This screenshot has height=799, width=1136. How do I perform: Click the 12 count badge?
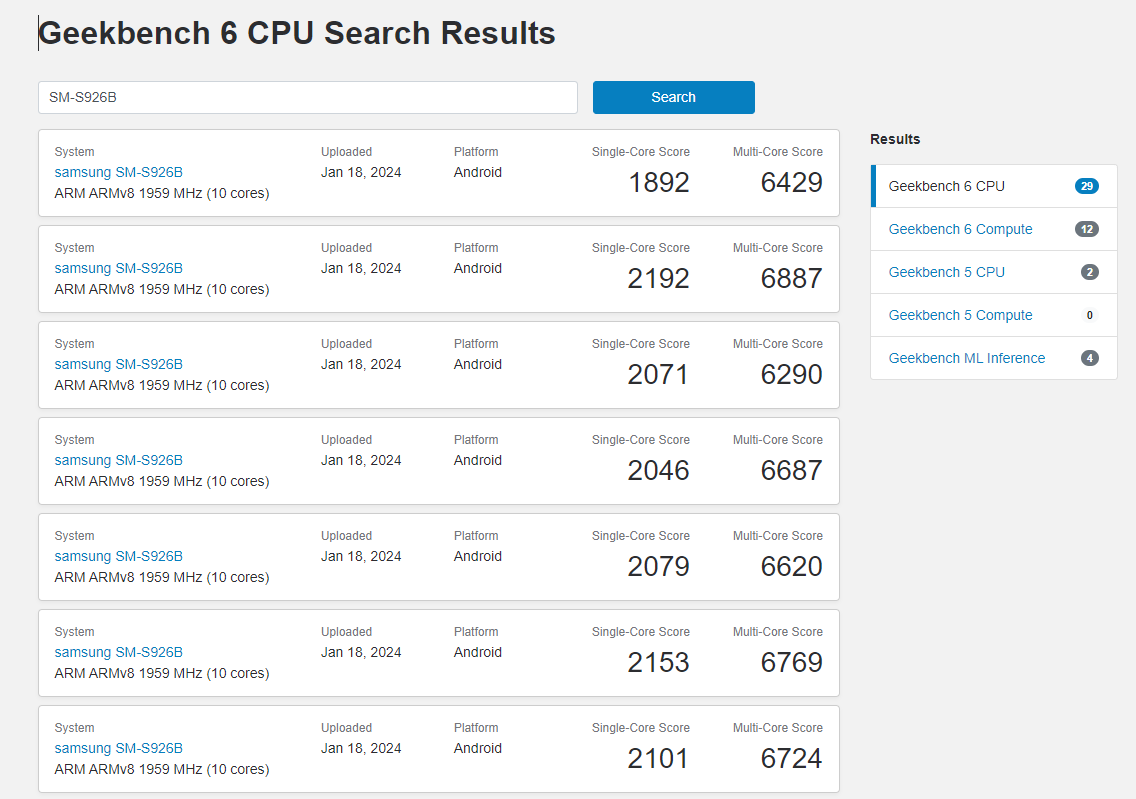(1086, 229)
